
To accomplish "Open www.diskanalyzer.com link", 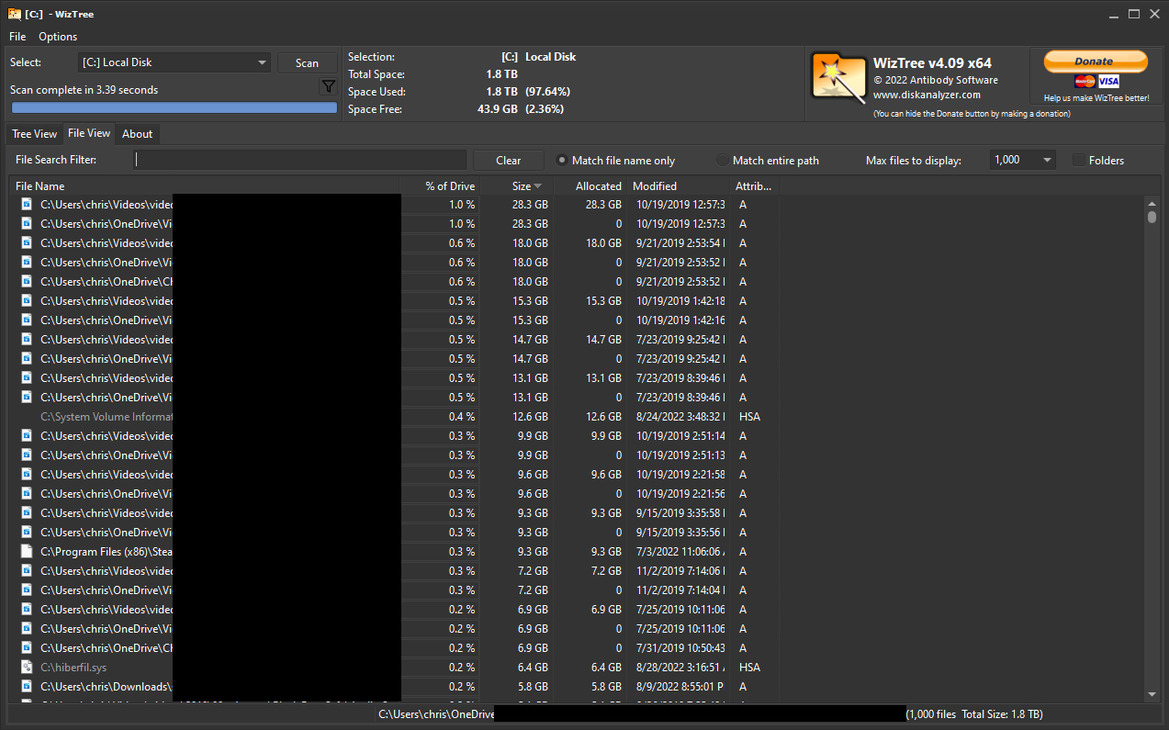I will point(927,95).
